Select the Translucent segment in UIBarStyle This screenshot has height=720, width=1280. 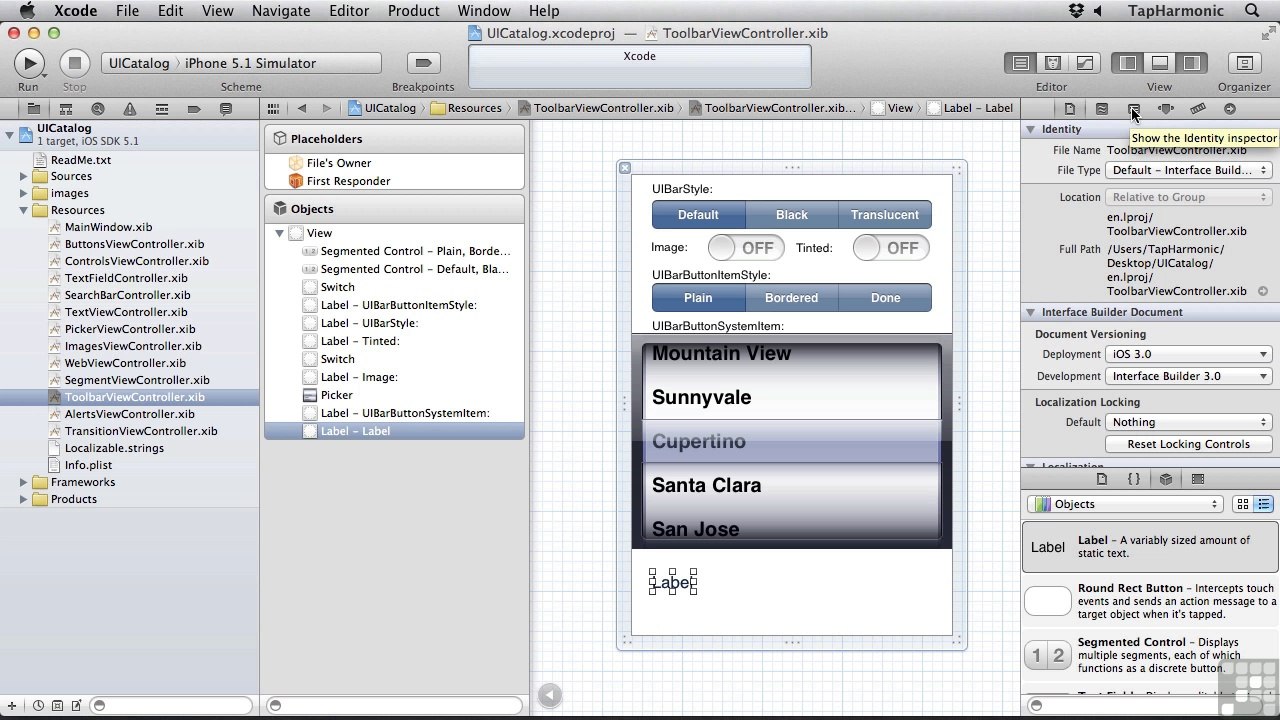[x=885, y=215]
